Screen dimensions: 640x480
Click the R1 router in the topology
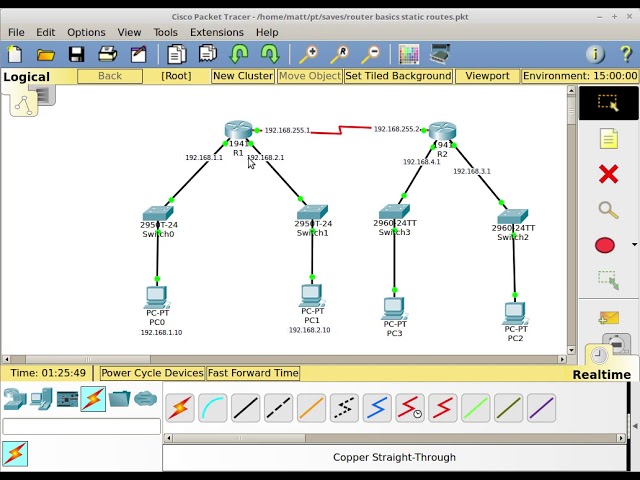tap(239, 129)
